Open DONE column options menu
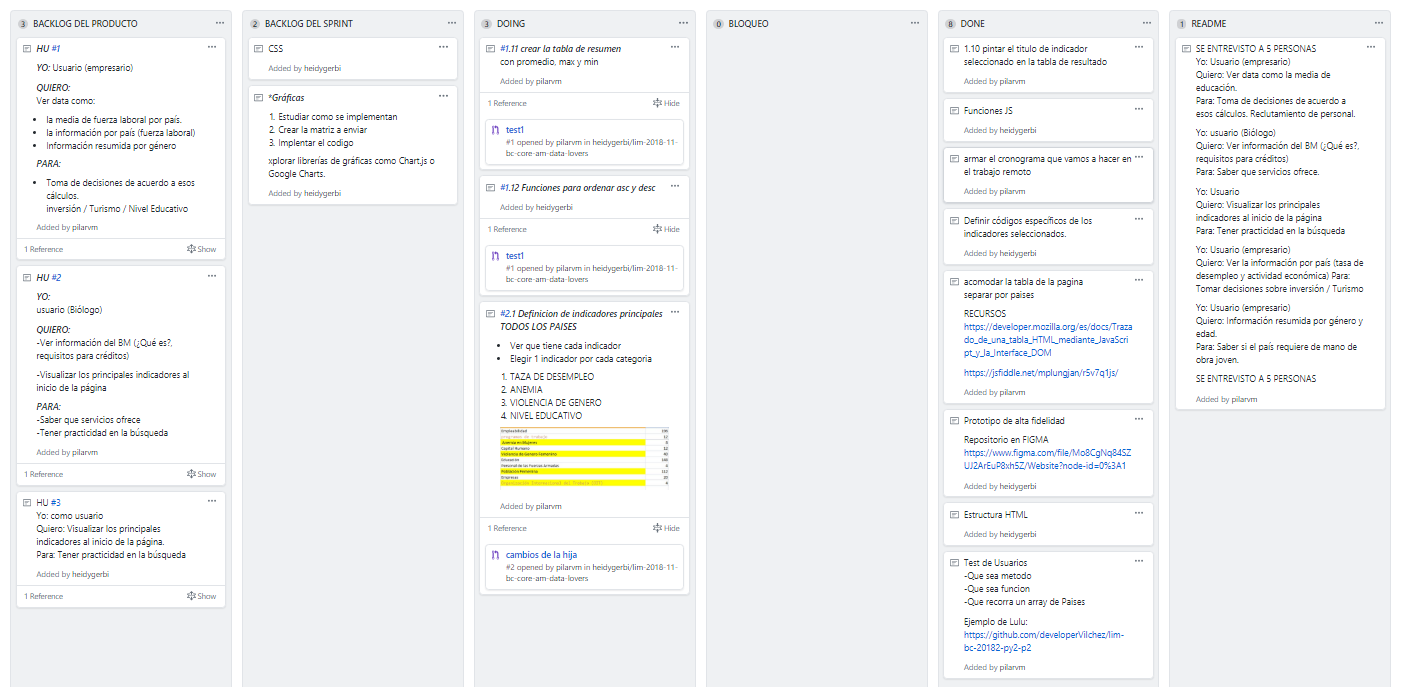Image resolution: width=1401 pixels, height=687 pixels. click(1147, 23)
